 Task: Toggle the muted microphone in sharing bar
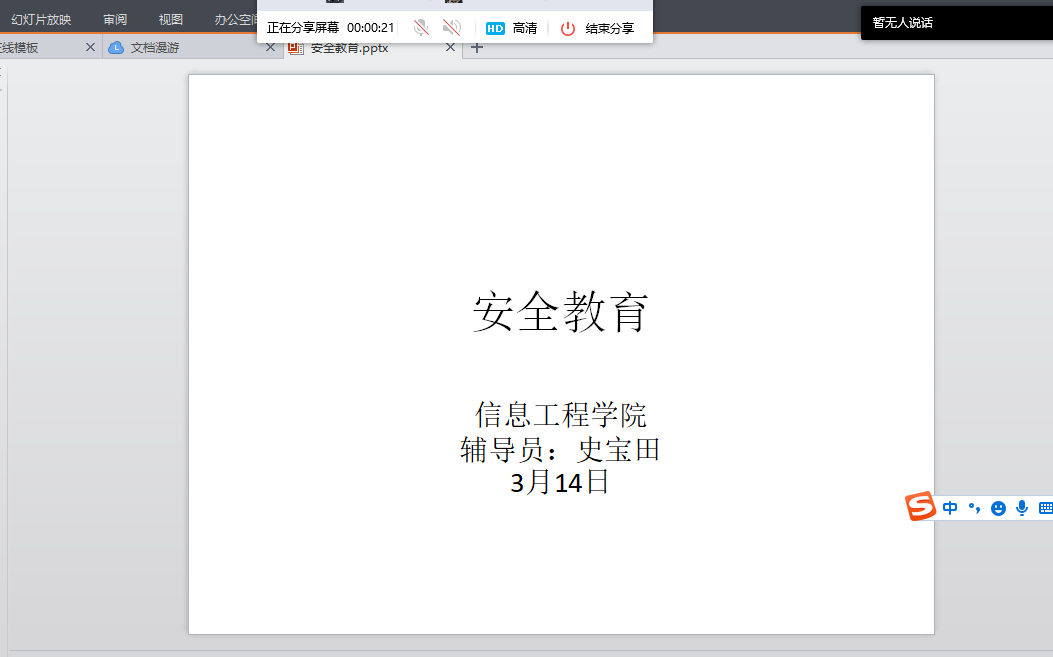(421, 28)
